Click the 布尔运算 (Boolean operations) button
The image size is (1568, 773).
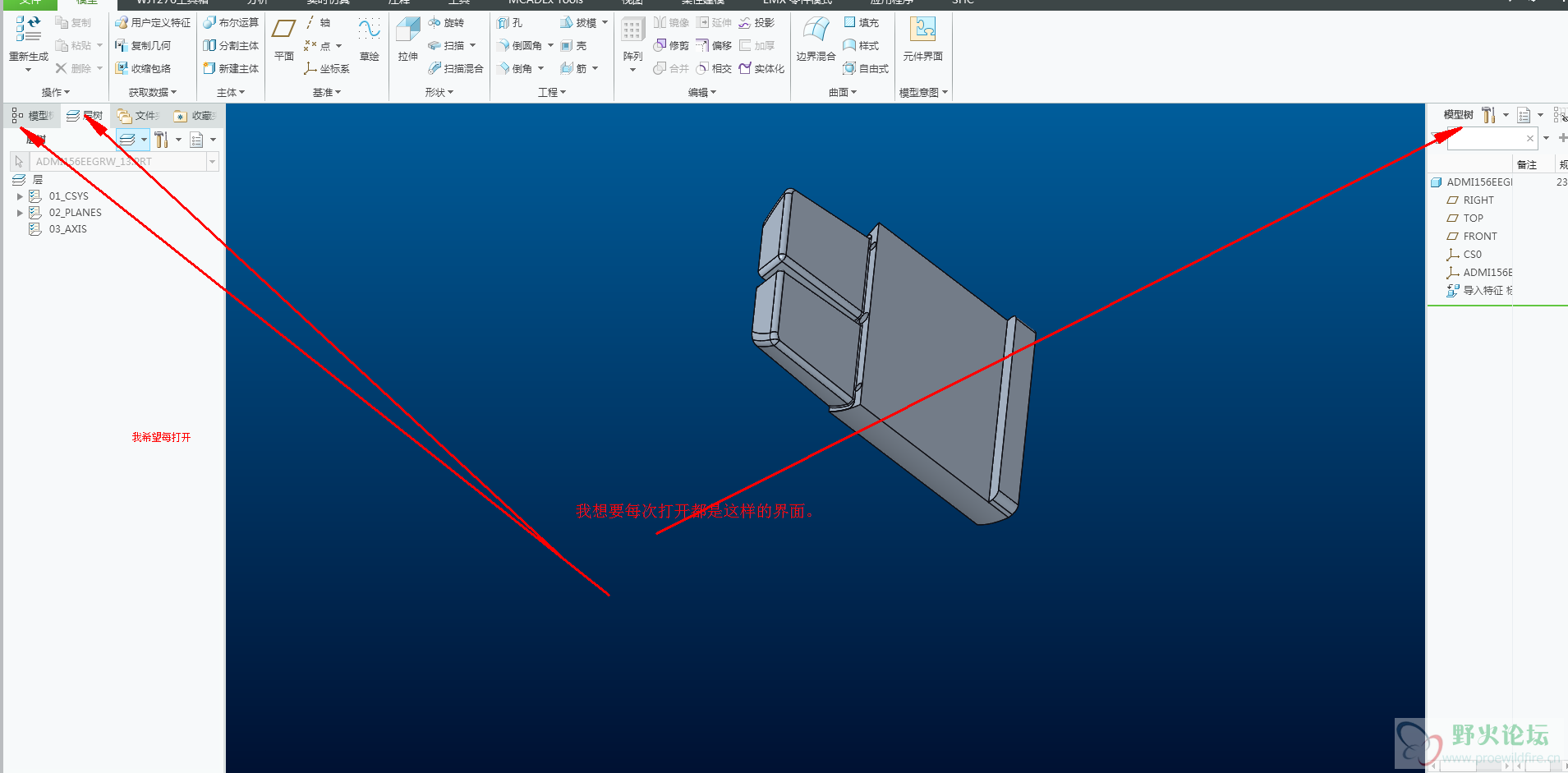coord(231,23)
